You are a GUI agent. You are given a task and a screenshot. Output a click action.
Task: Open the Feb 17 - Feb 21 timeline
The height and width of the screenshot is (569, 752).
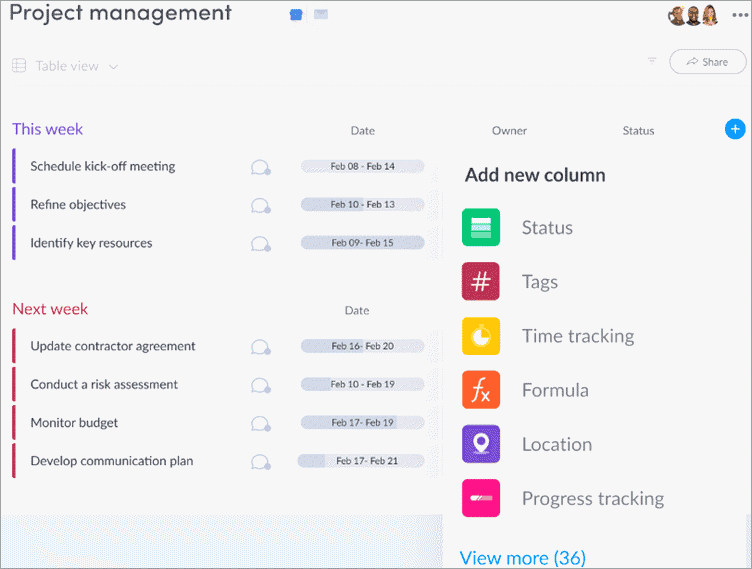[361, 461]
